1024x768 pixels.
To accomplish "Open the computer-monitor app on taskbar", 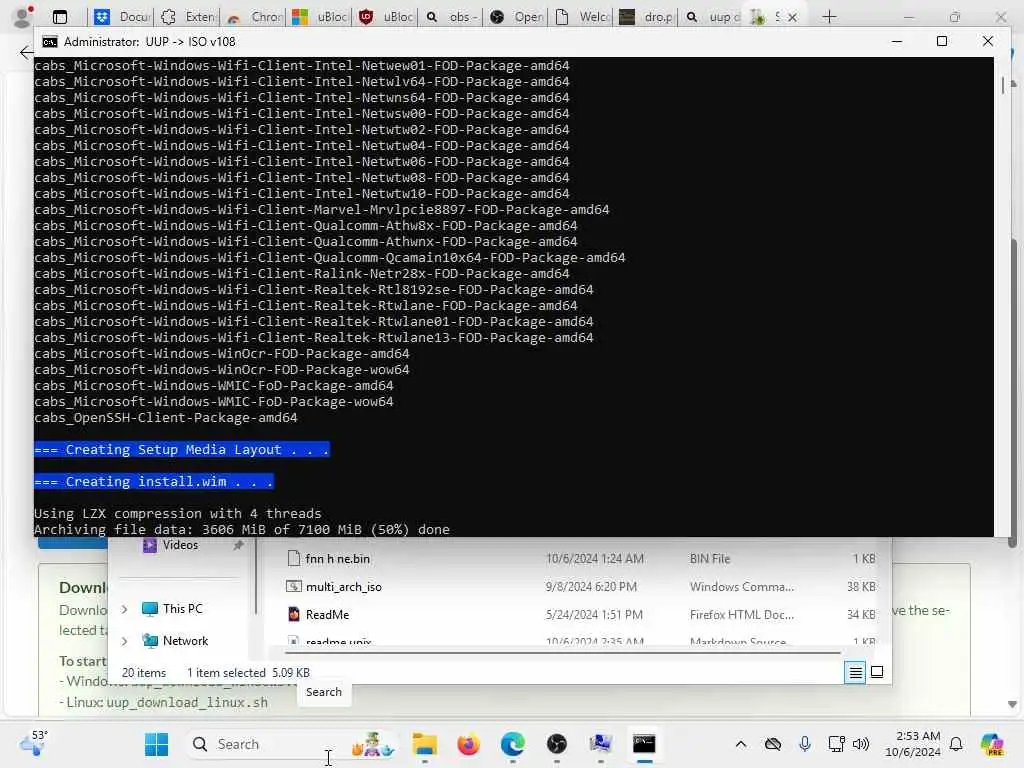I will point(600,744).
